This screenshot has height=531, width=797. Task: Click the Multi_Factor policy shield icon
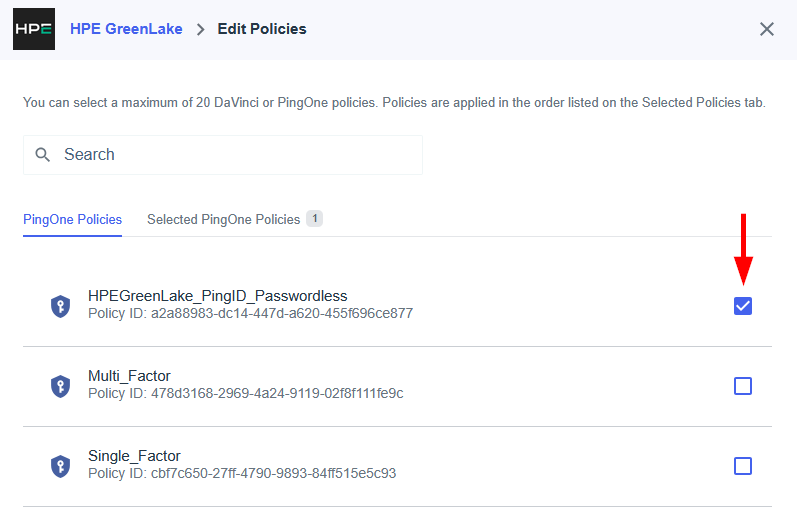click(x=61, y=386)
